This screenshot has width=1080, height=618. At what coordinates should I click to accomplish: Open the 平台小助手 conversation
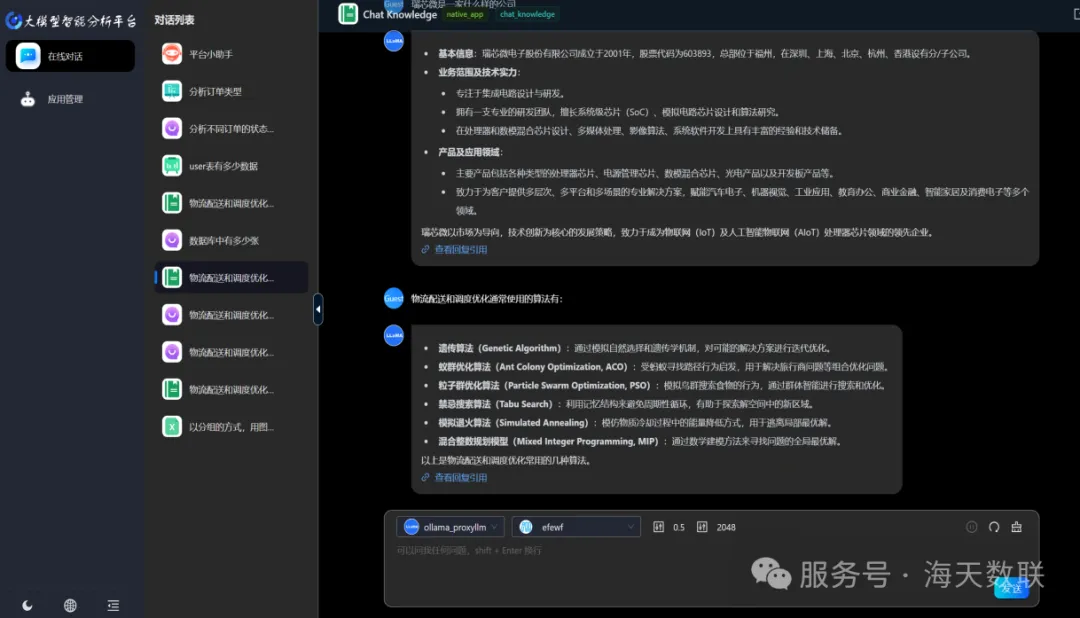[x=210, y=54]
